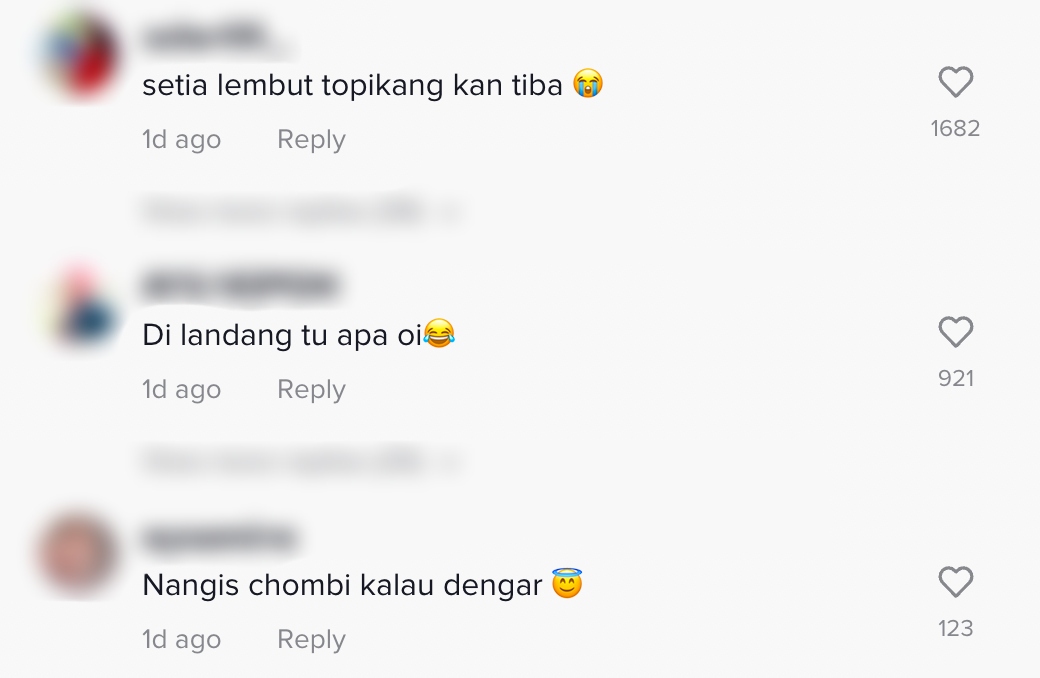1040x678 pixels.
Task: Open blurred username above "Di landang tu apa"
Action: coord(240,287)
